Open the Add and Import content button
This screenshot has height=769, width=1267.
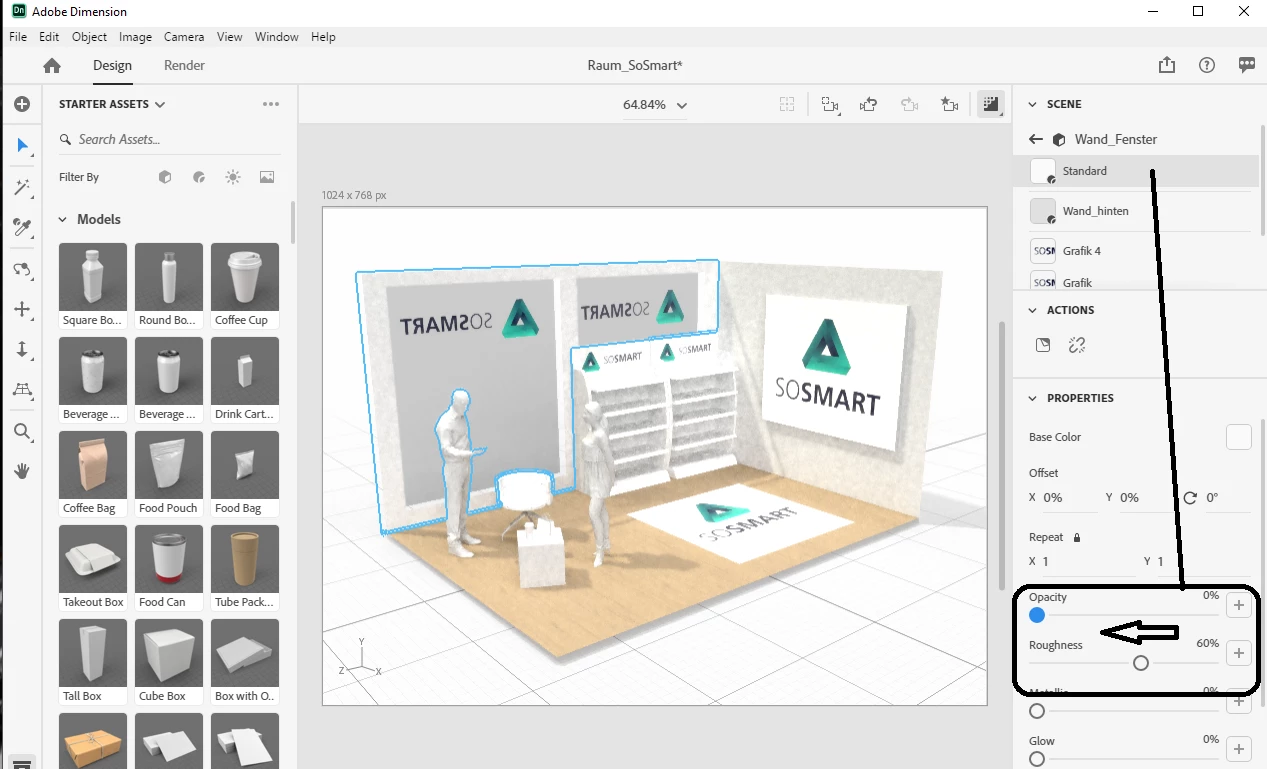(x=22, y=104)
